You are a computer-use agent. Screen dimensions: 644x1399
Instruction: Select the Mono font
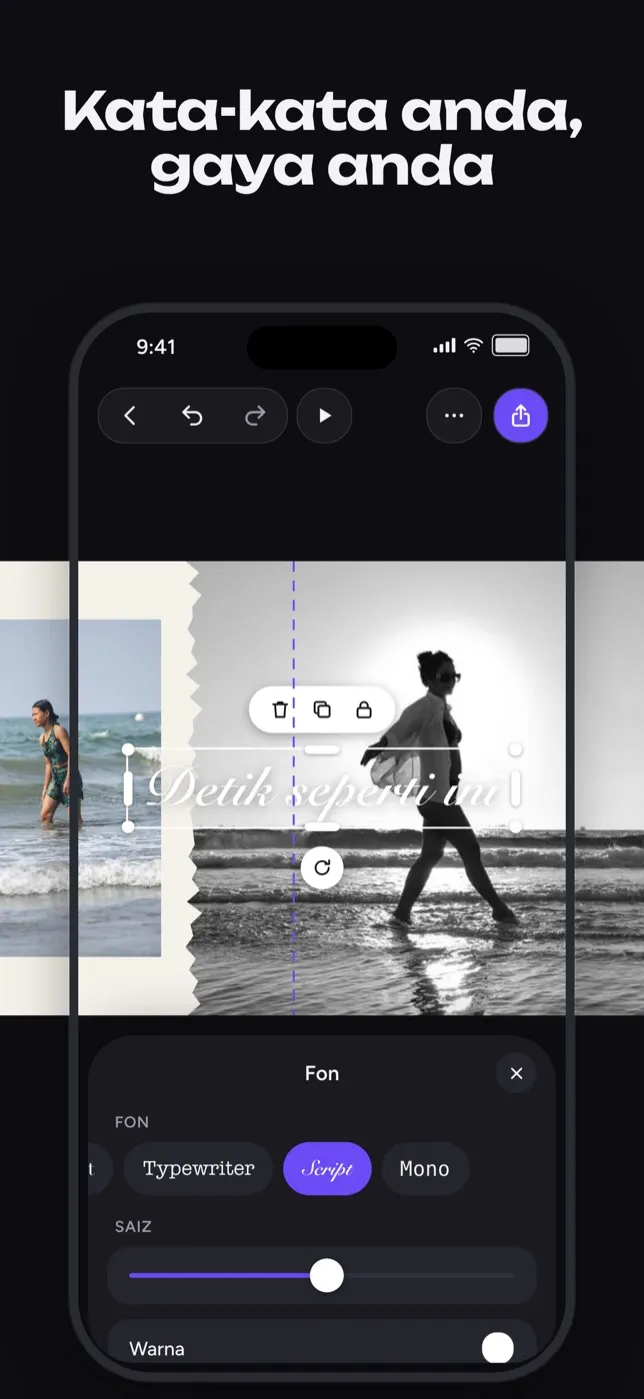(425, 1169)
